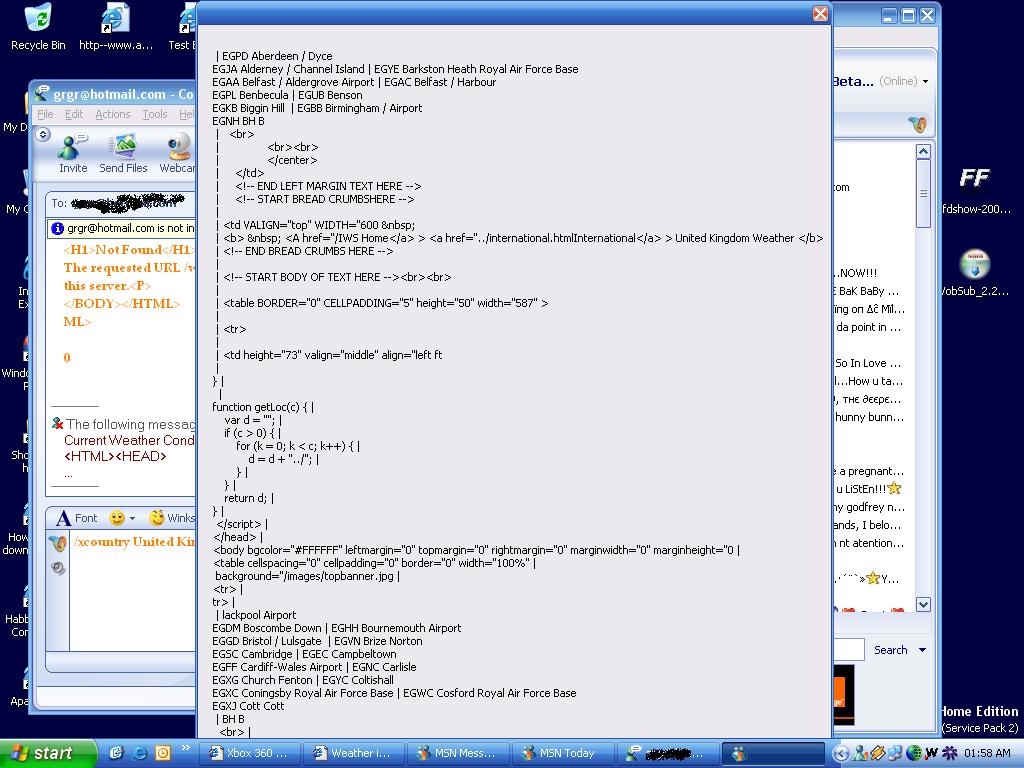Open the Online status dropdown arrow
Screen dimensions: 1024x768
[925, 82]
